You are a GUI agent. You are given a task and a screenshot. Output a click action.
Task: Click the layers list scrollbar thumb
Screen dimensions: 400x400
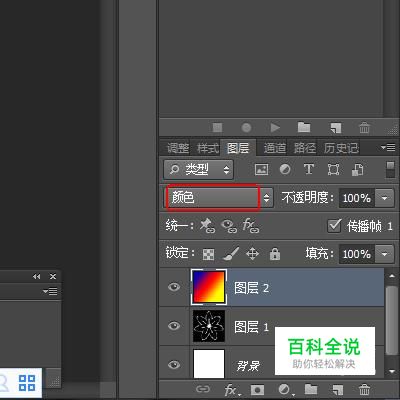coord(391,320)
